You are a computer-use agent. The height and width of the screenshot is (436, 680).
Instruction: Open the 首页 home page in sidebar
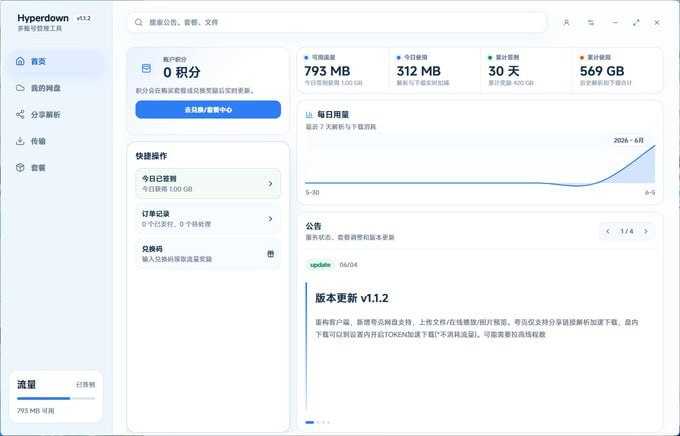[56, 61]
